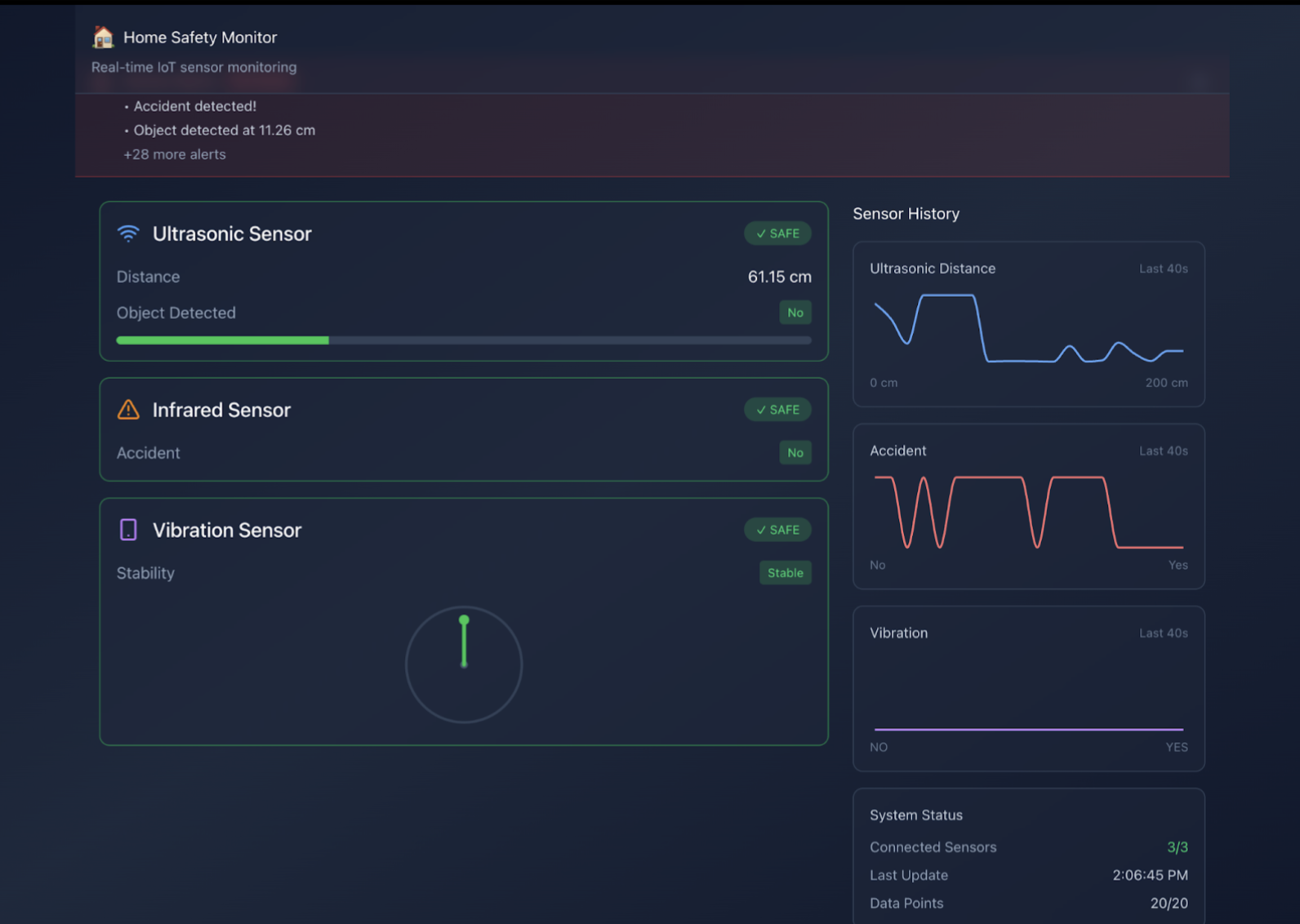Click the Ultrasonic Sensor wifi icon
This screenshot has width=1300, height=924.
point(128,233)
